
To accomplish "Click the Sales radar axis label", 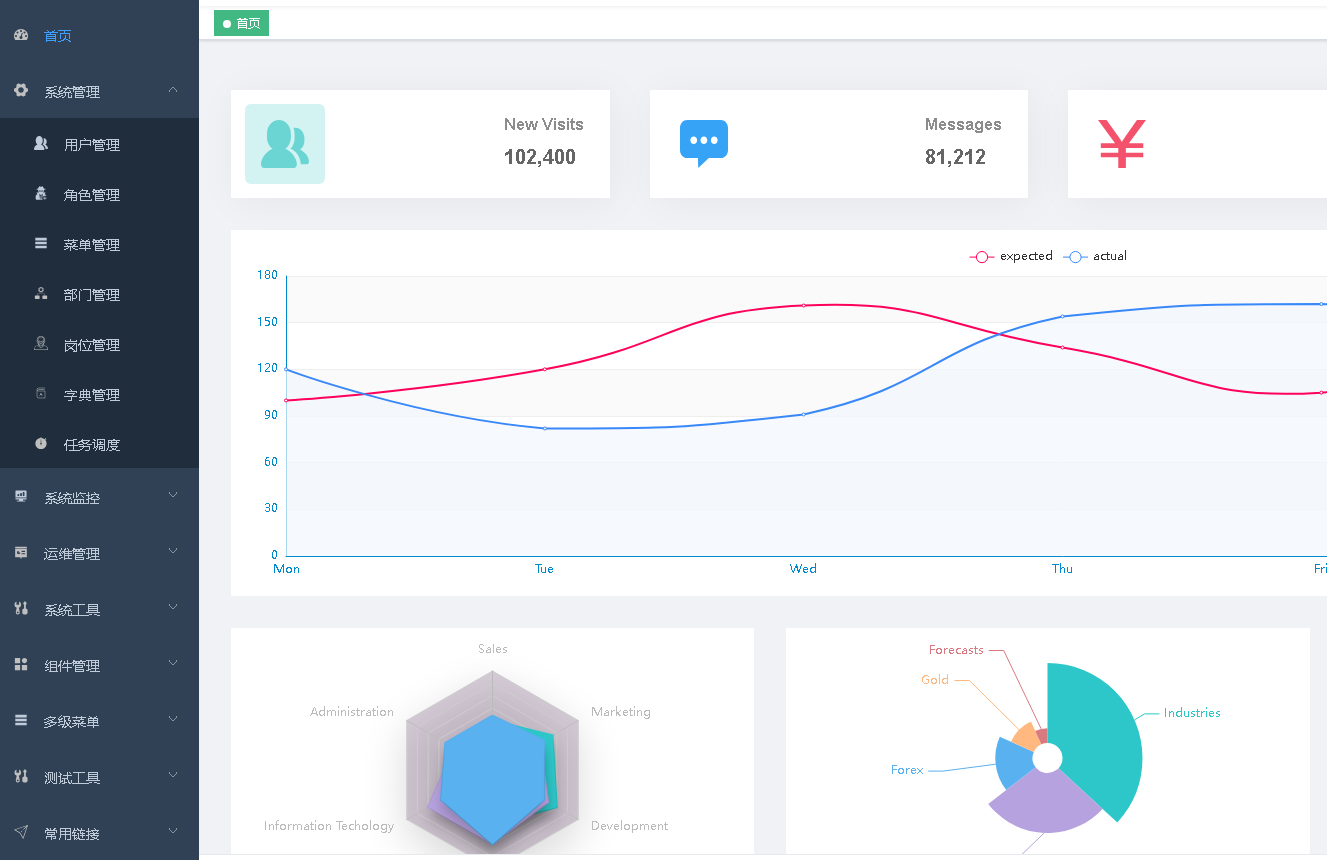I will coord(493,649).
